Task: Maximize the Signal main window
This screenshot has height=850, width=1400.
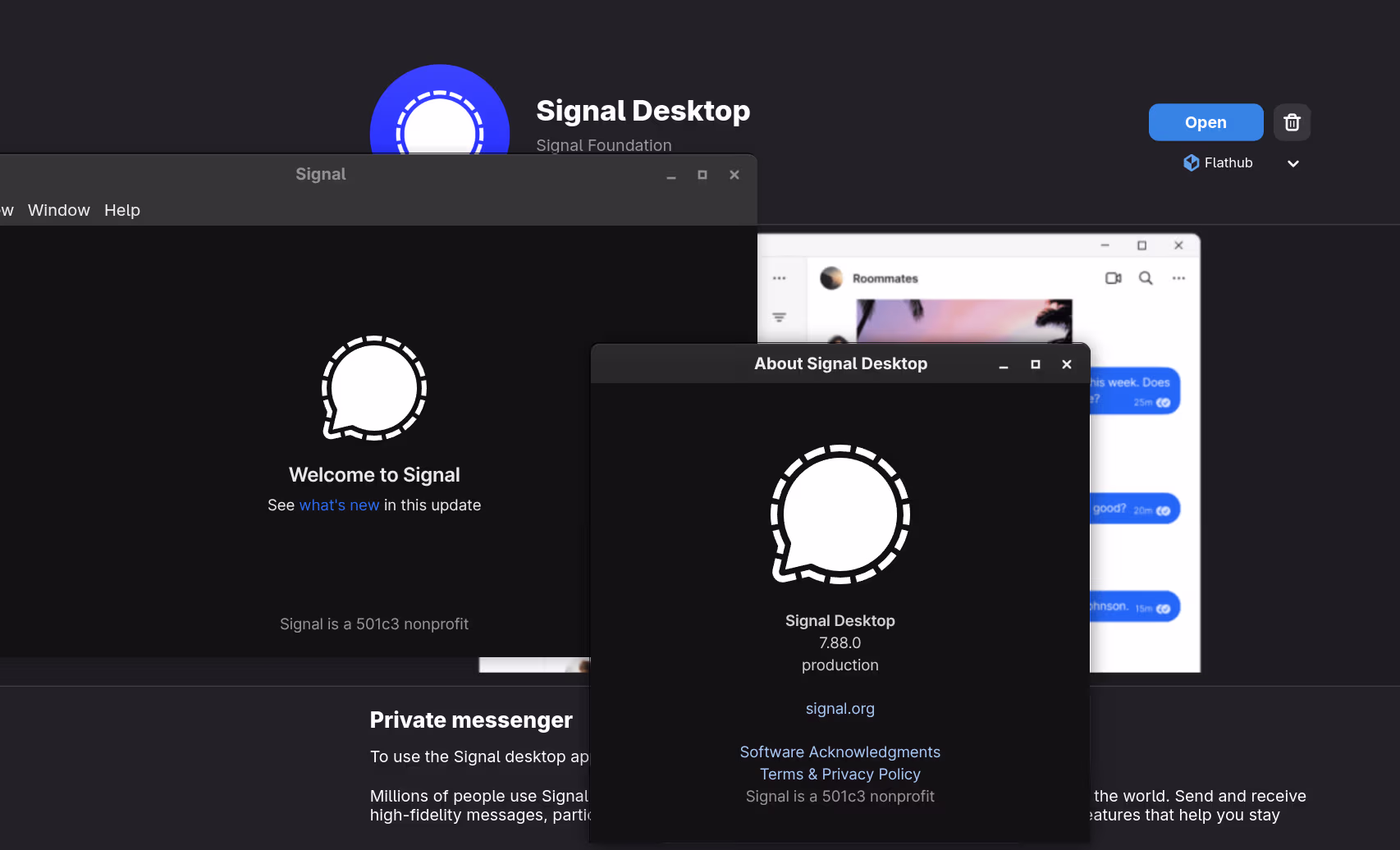Action: 702,175
